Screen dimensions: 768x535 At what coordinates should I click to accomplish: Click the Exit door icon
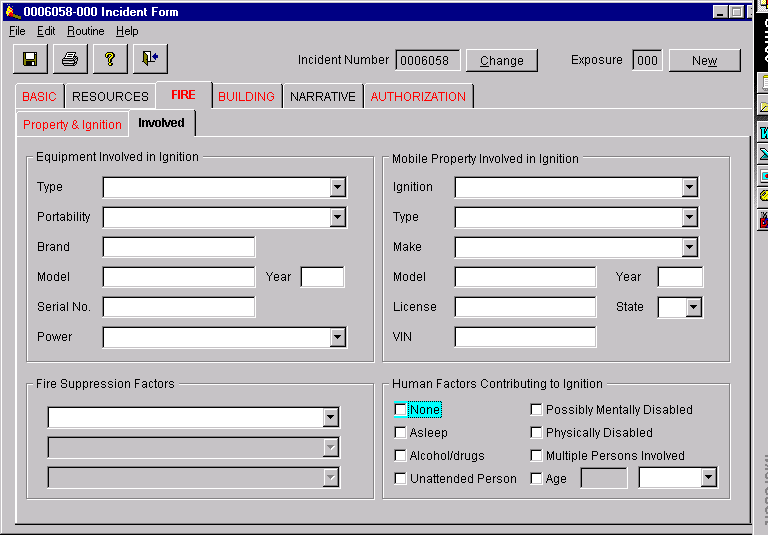click(x=150, y=59)
